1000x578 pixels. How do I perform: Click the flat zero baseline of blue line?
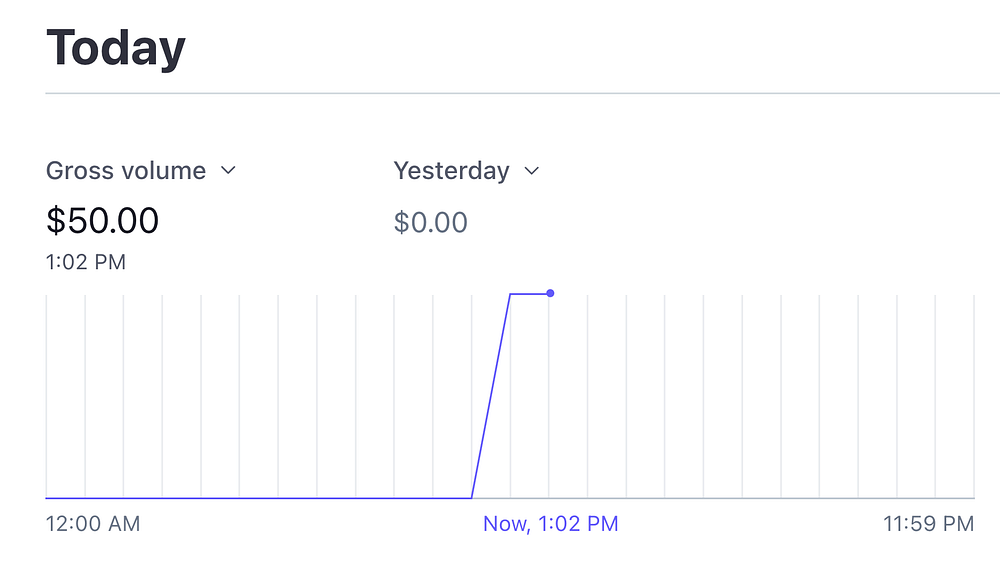tap(260, 497)
